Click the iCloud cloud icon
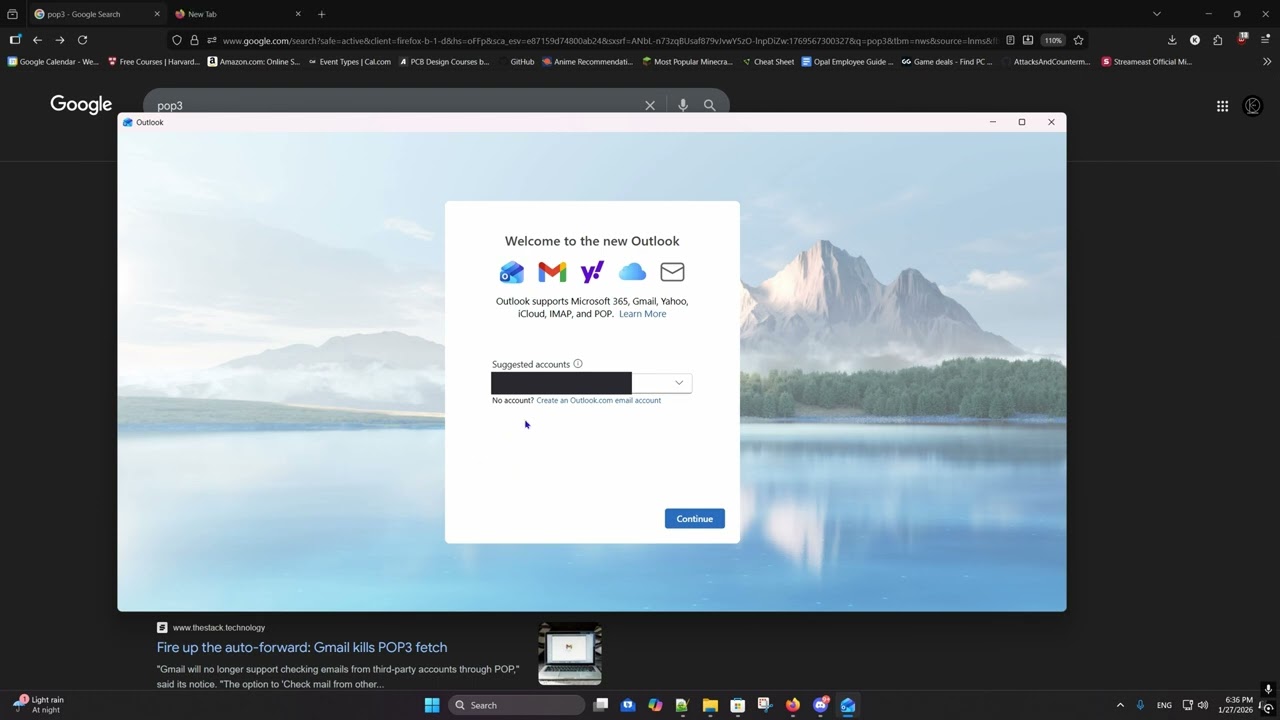 (x=632, y=272)
